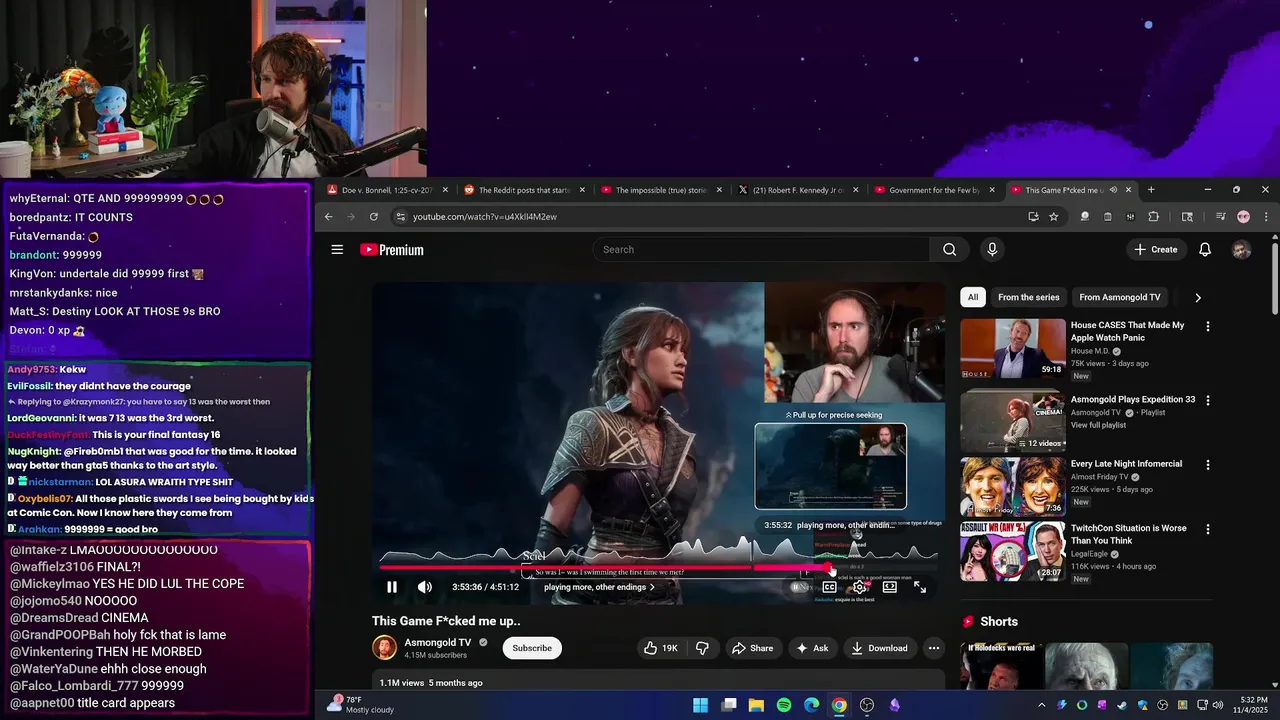The height and width of the screenshot is (720, 1280).
Task: Open the Asmongold TV channel avatar
Action: (384, 648)
